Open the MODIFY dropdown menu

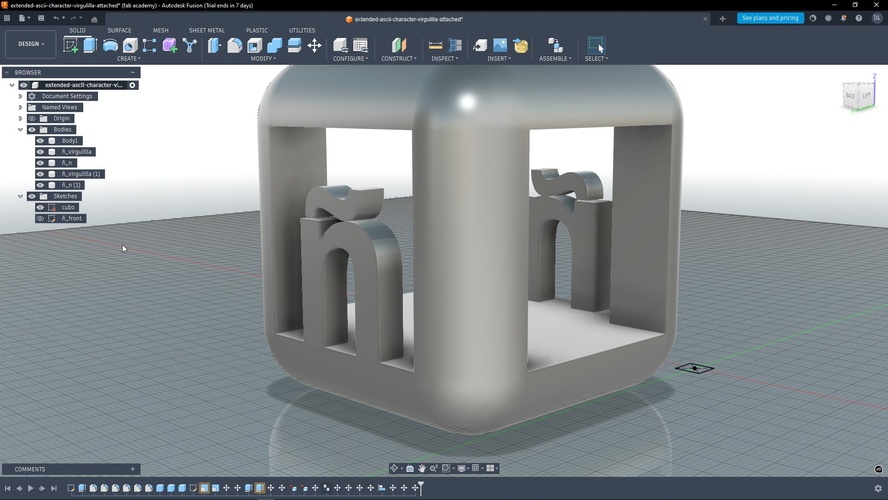coord(263,58)
